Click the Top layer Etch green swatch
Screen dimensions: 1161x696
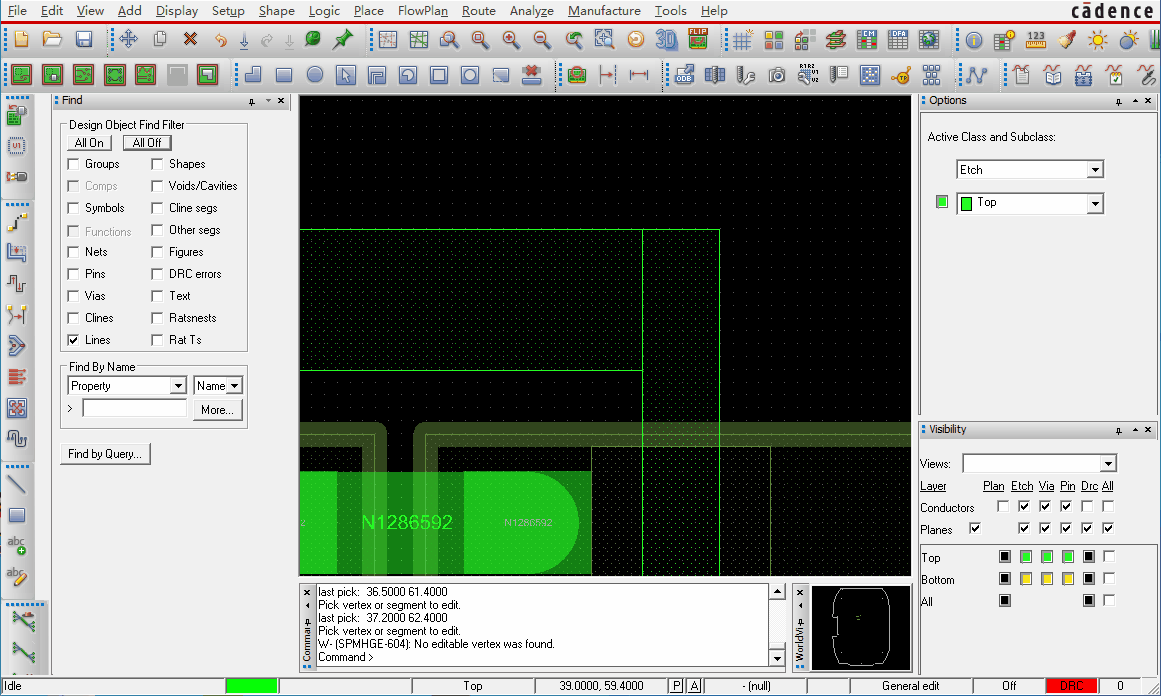(x=1026, y=556)
